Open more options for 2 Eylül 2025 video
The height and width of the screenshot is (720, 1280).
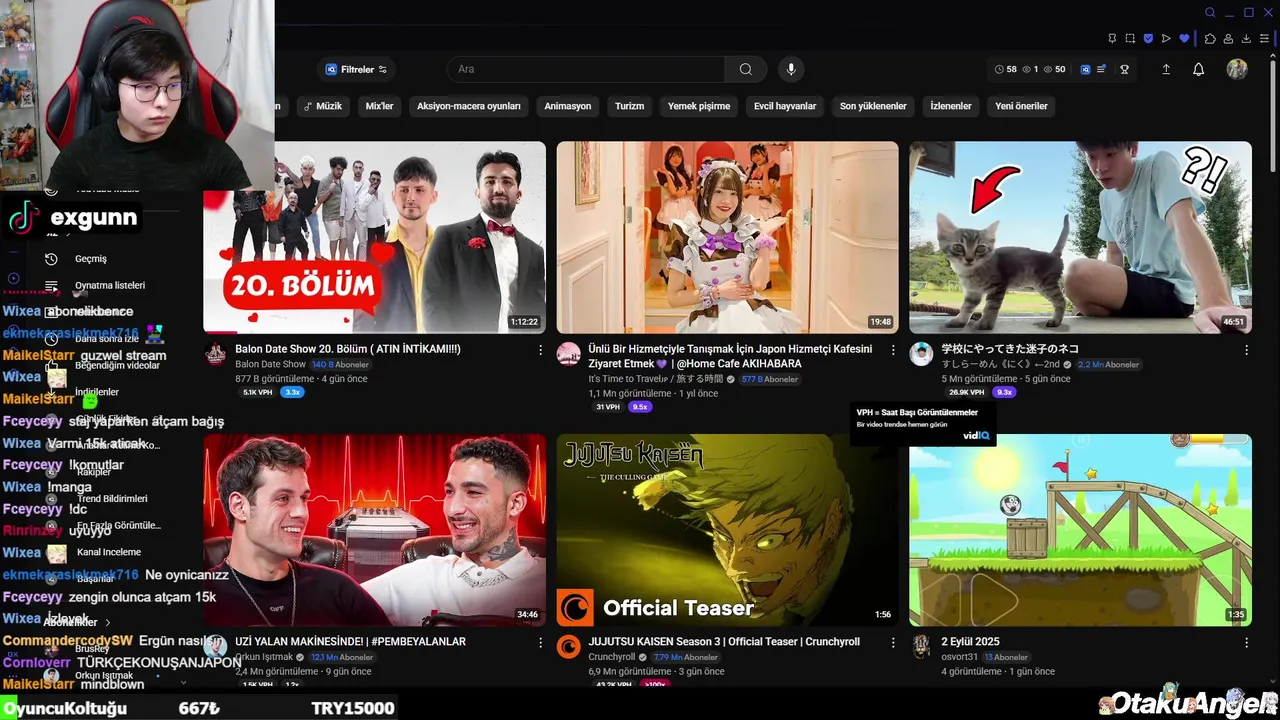coord(1246,643)
